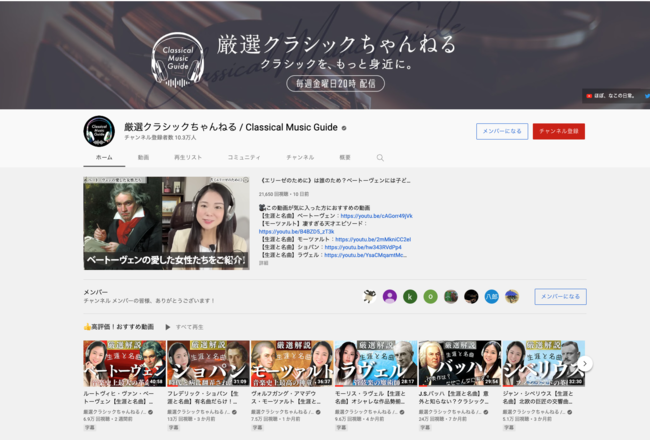The image size is (650, 440).
Task: Open the コミュニティ tab
Action: [244, 158]
